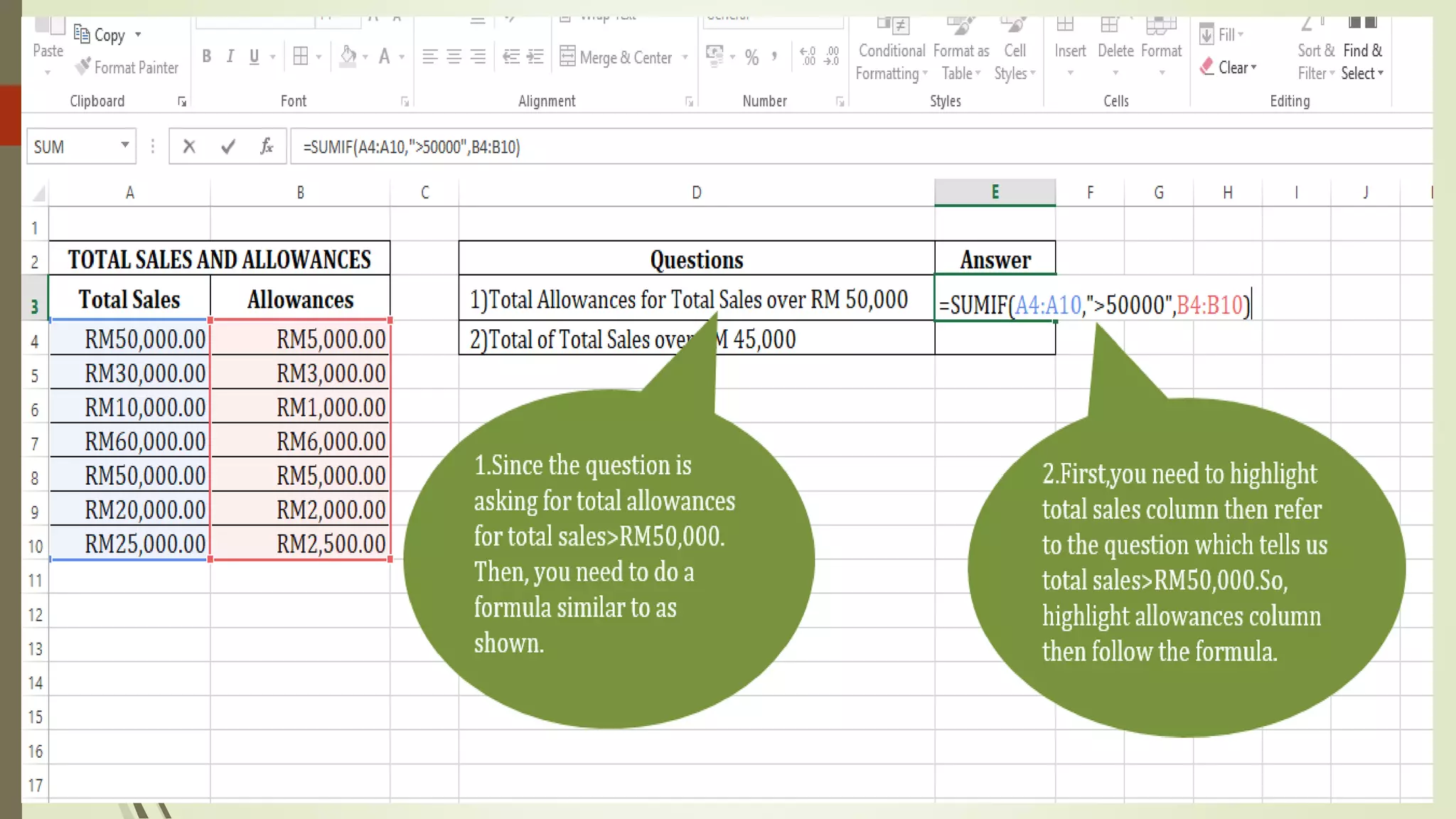Click the Total Sales header cell
The image size is (1456, 819).
click(x=129, y=299)
